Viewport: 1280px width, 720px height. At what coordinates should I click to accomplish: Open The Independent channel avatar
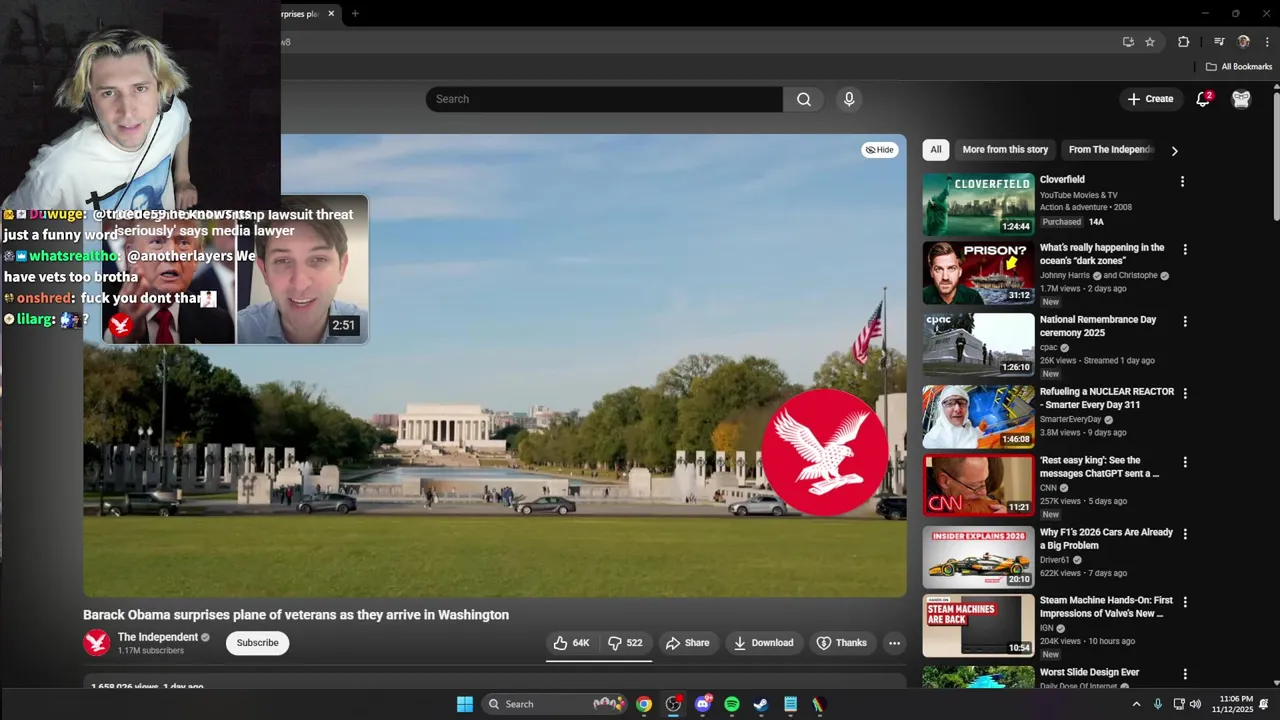click(x=97, y=643)
